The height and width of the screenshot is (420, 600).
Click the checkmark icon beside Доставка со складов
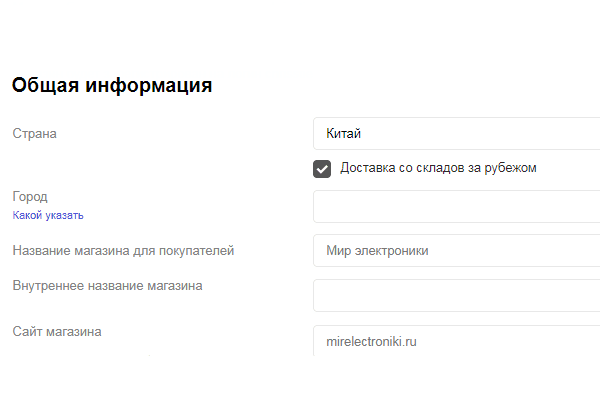[x=322, y=168]
